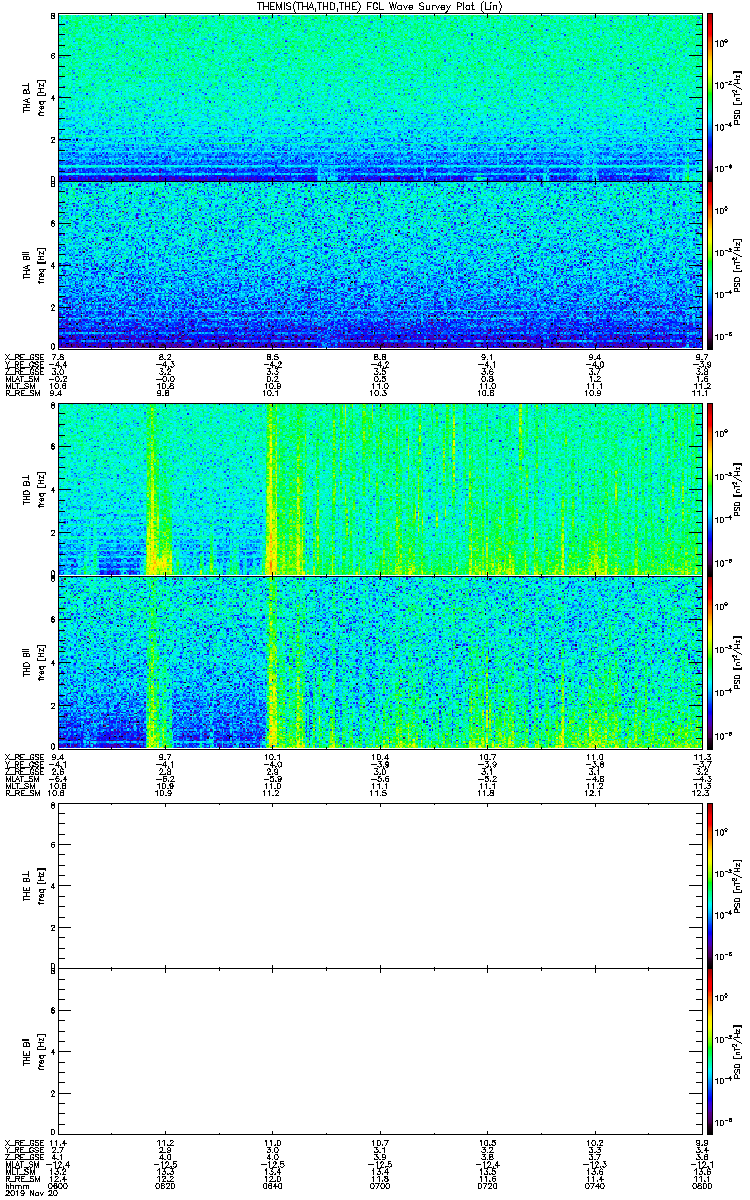Click the PSD color bar beside THE B-parallel
This screenshot has height=1200, width=750.
pyautogui.click(x=711, y=1049)
